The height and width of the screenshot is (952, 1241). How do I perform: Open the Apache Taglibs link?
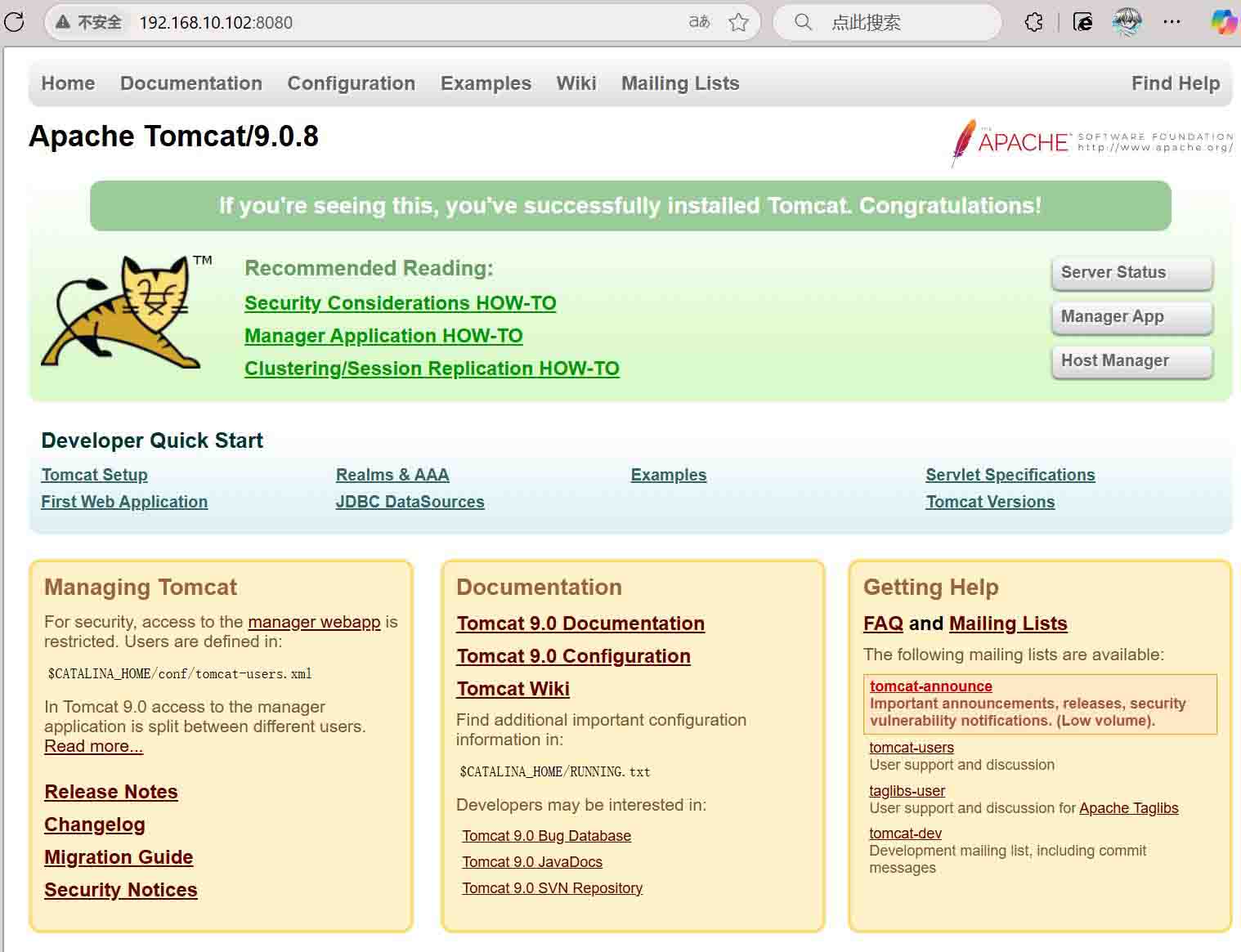coord(1129,808)
